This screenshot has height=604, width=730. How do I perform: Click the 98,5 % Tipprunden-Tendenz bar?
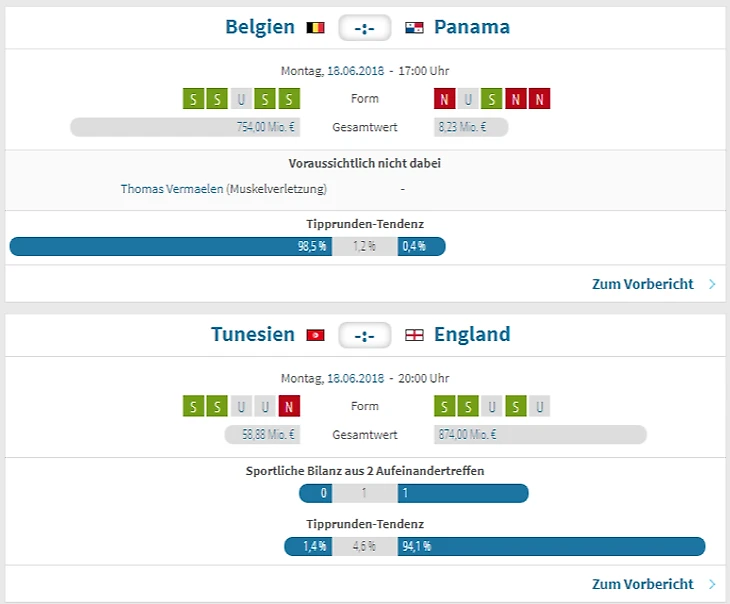(x=170, y=246)
